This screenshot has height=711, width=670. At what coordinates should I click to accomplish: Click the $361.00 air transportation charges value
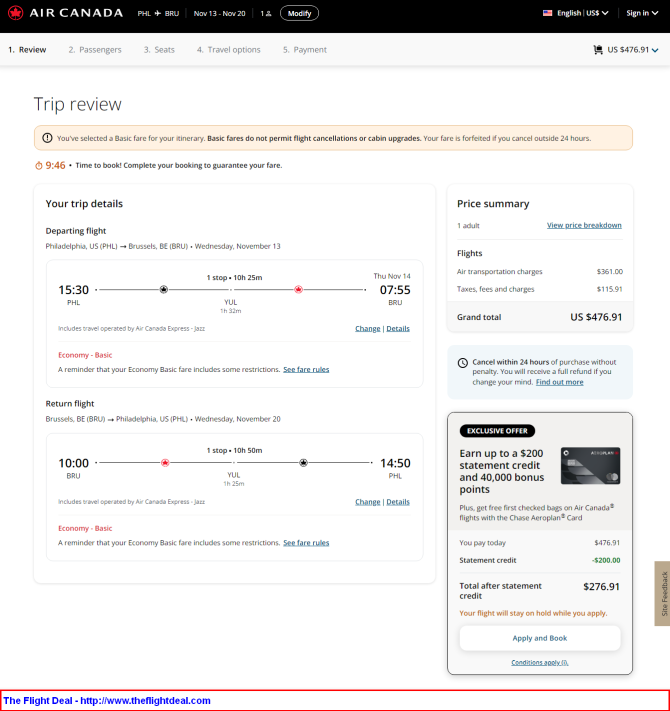coord(610,272)
